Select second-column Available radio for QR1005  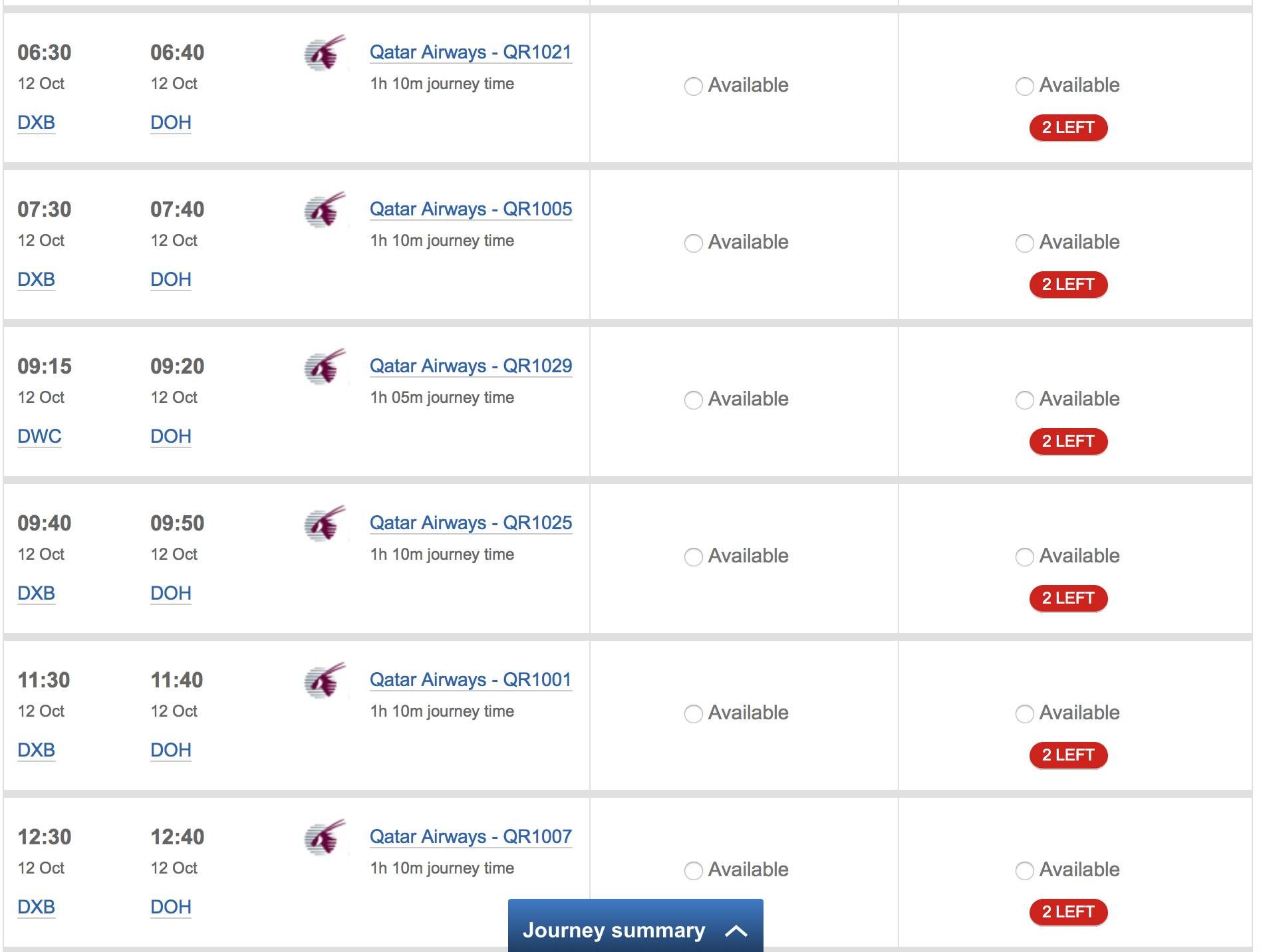[1024, 243]
